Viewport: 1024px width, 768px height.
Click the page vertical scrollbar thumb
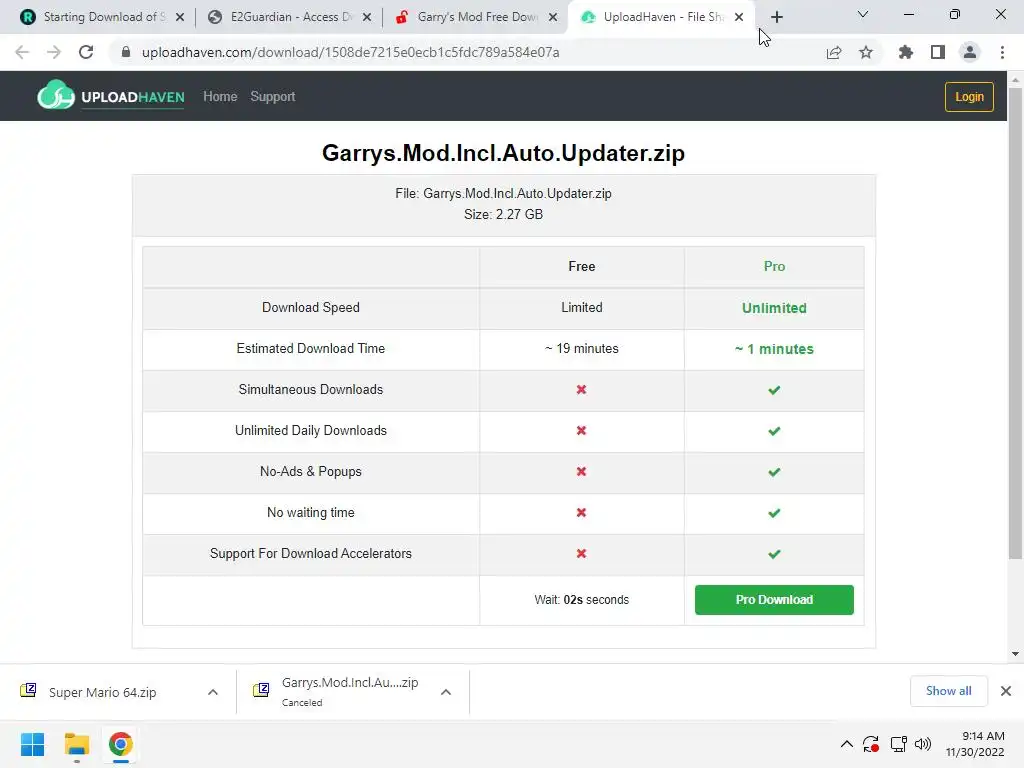point(1015,323)
